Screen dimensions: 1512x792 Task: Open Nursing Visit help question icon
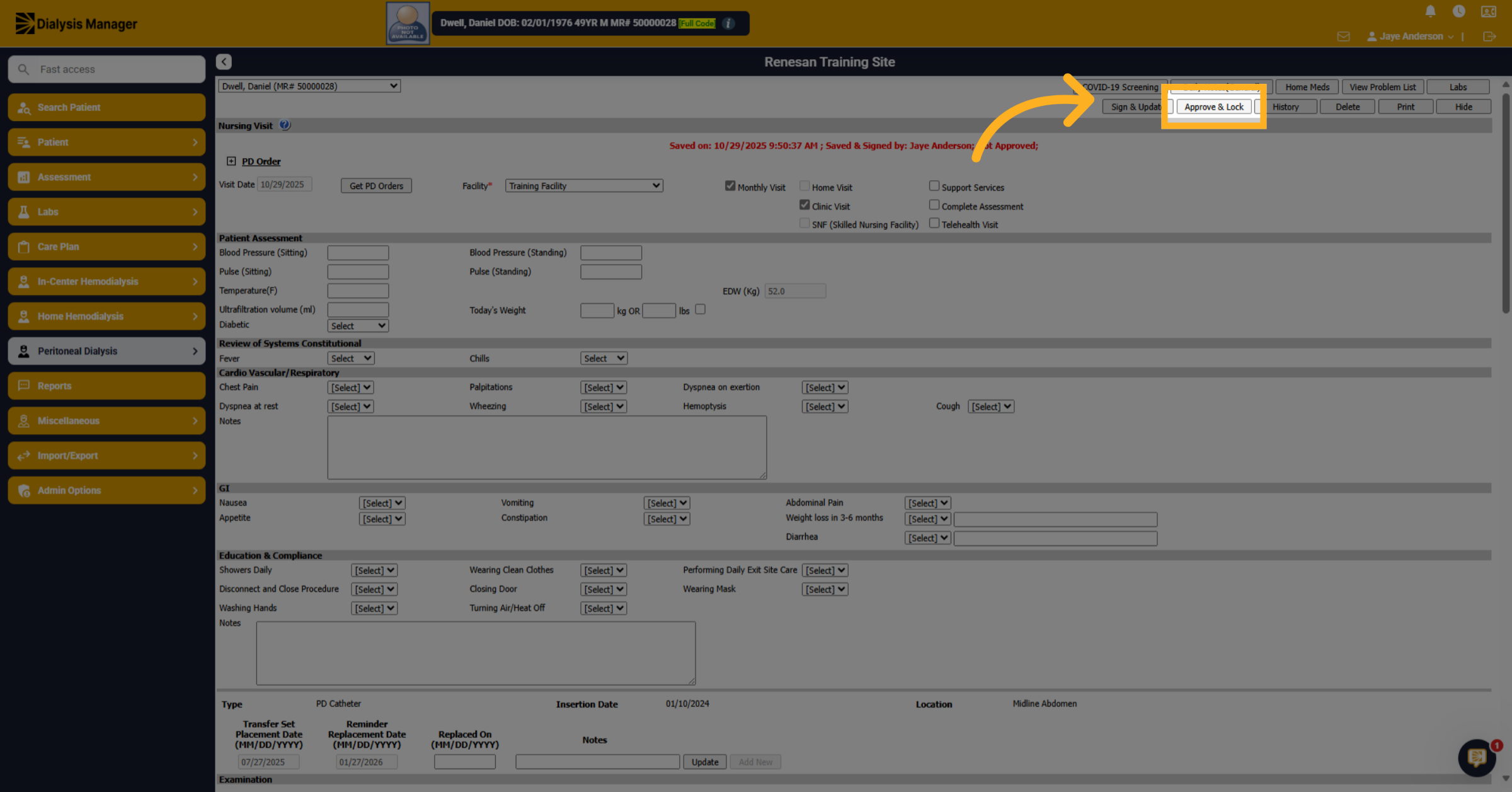point(285,125)
